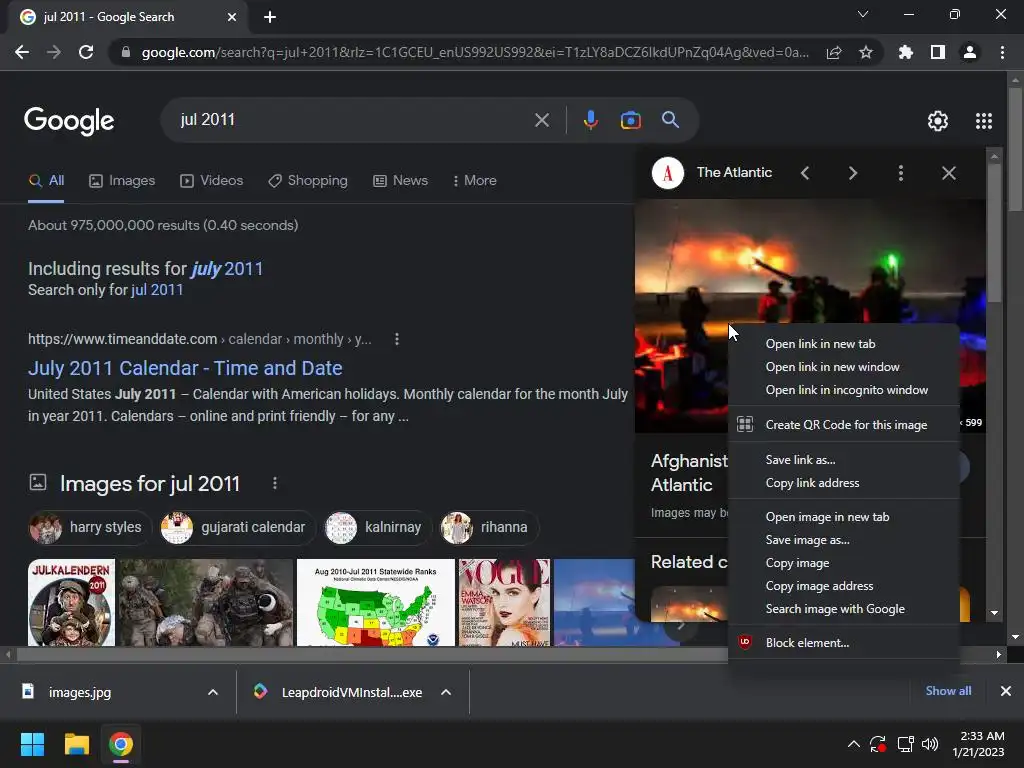Close the image preview panel
This screenshot has height=768, width=1024.
point(949,173)
